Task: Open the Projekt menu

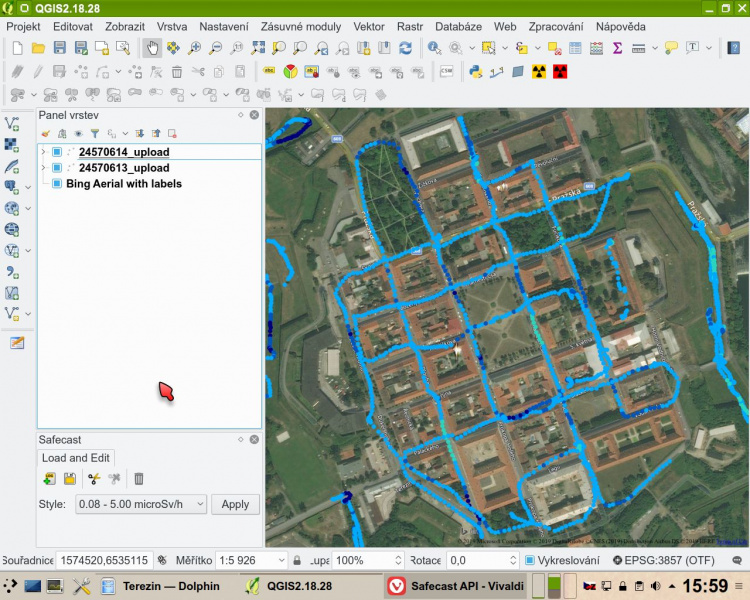Action: (x=23, y=27)
